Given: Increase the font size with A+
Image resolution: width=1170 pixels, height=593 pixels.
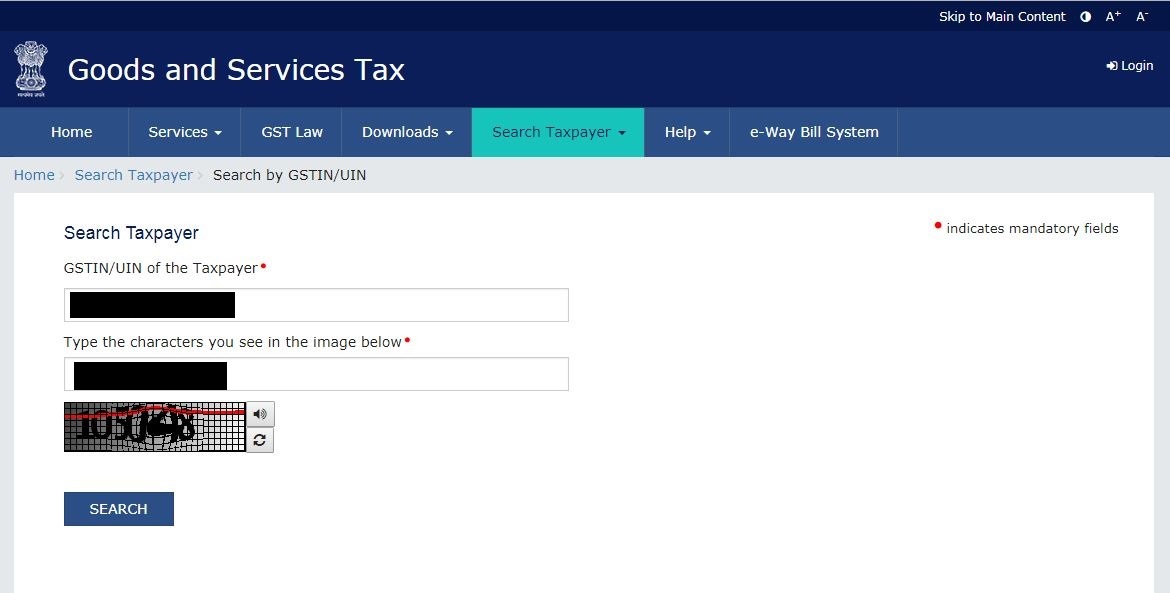Looking at the screenshot, I should coord(1112,16).
